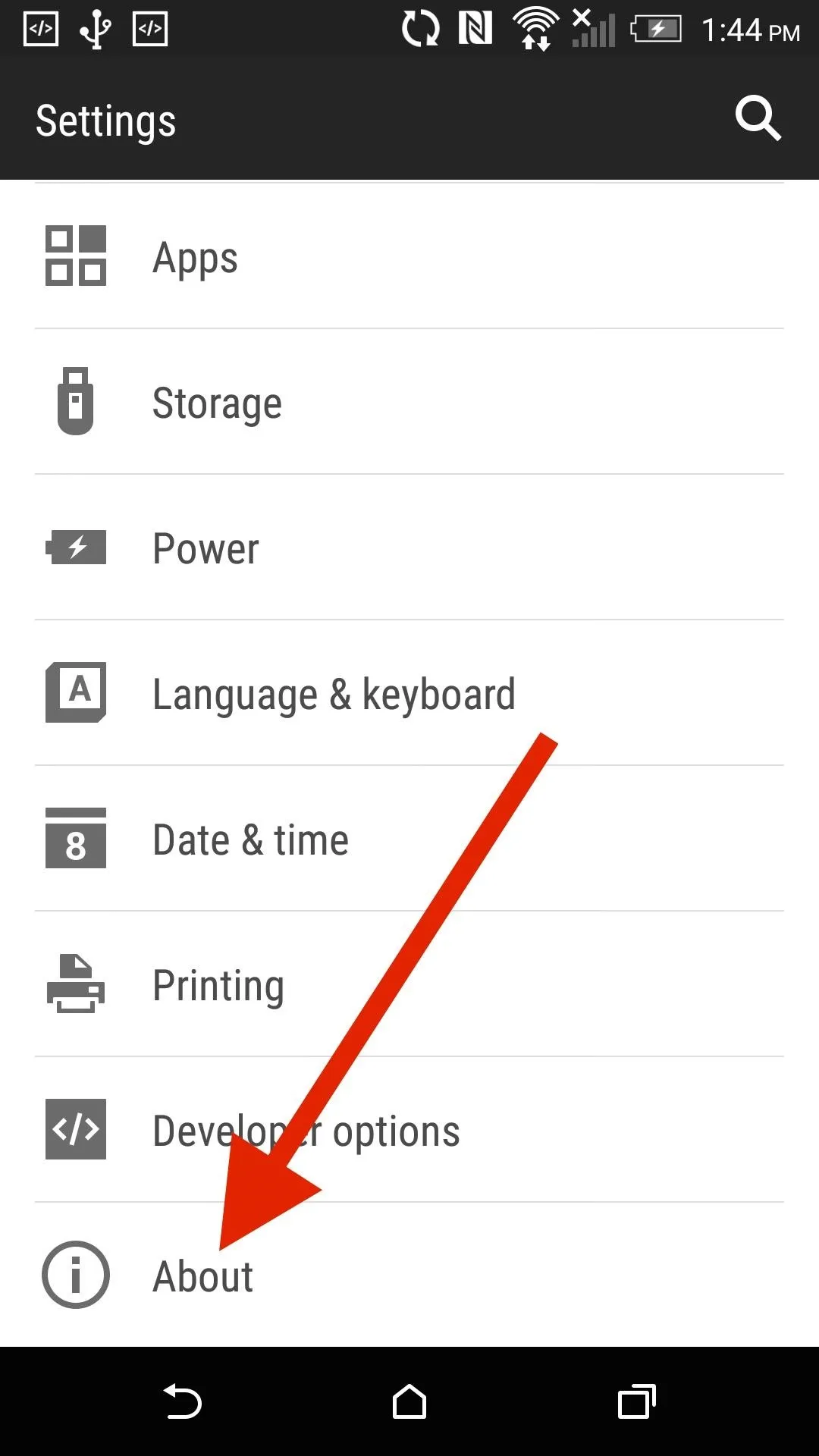Screen dimensions: 819x1456
Task: Tap the Storage USB drive icon
Action: tap(76, 401)
